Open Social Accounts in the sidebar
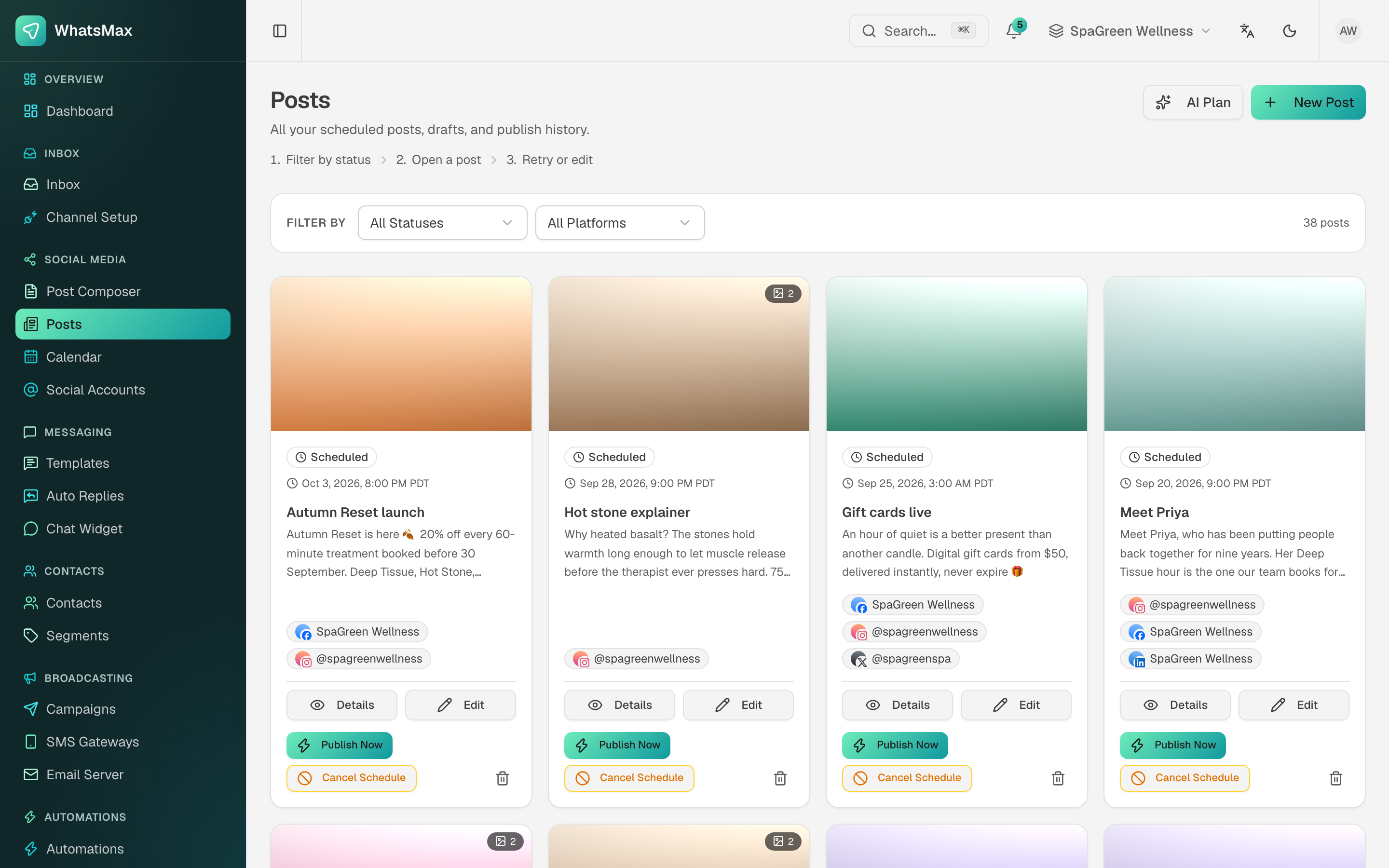Screen dimensions: 1389x868 tap(123, 390)
